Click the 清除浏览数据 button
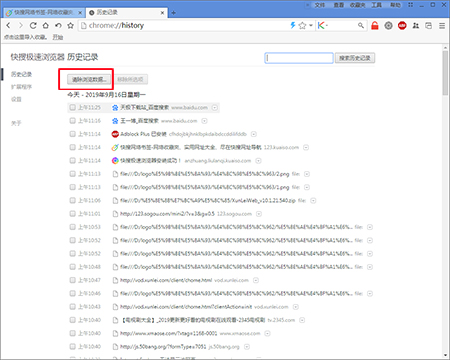 (x=89, y=79)
